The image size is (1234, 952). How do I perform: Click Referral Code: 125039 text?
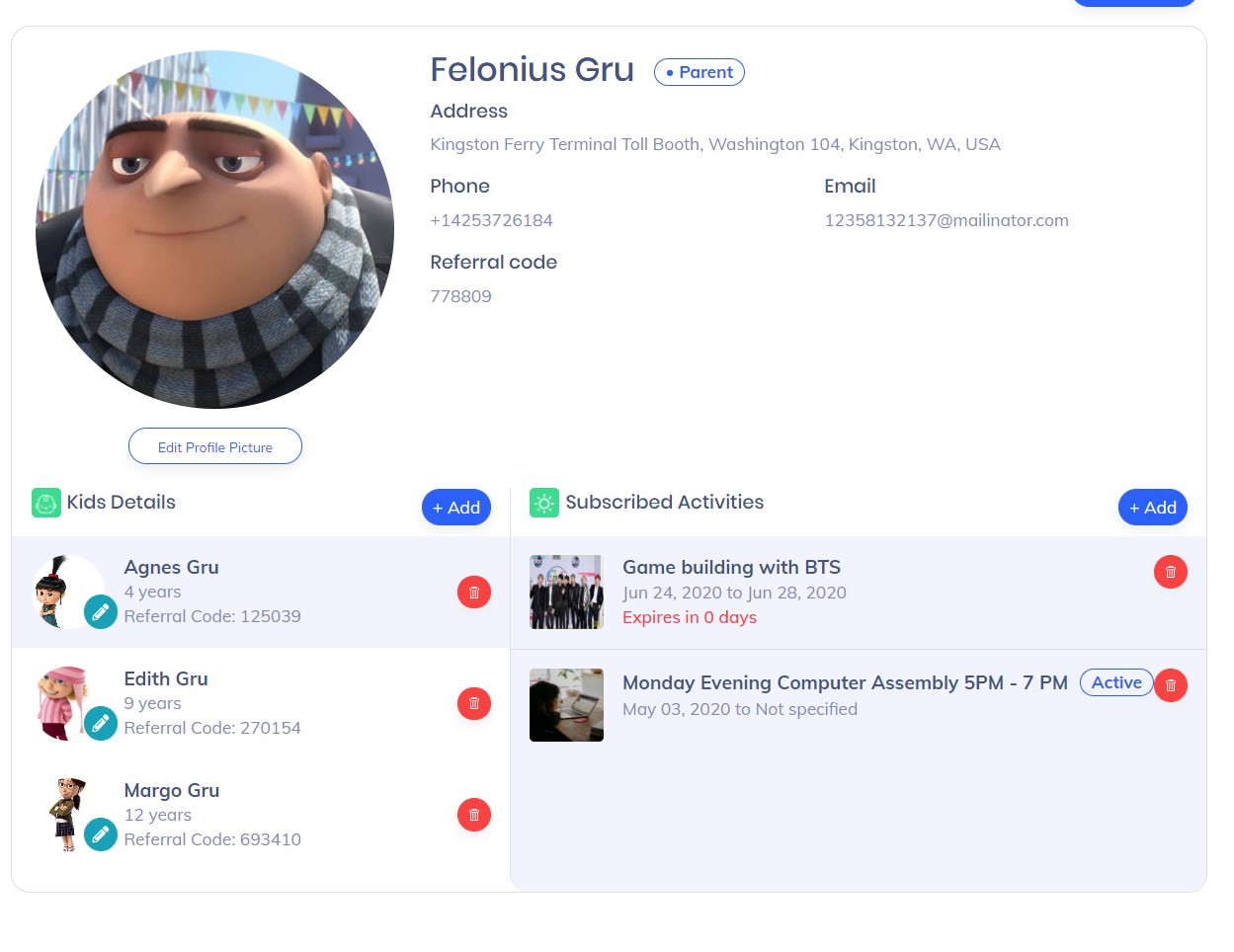pyautogui.click(x=212, y=616)
